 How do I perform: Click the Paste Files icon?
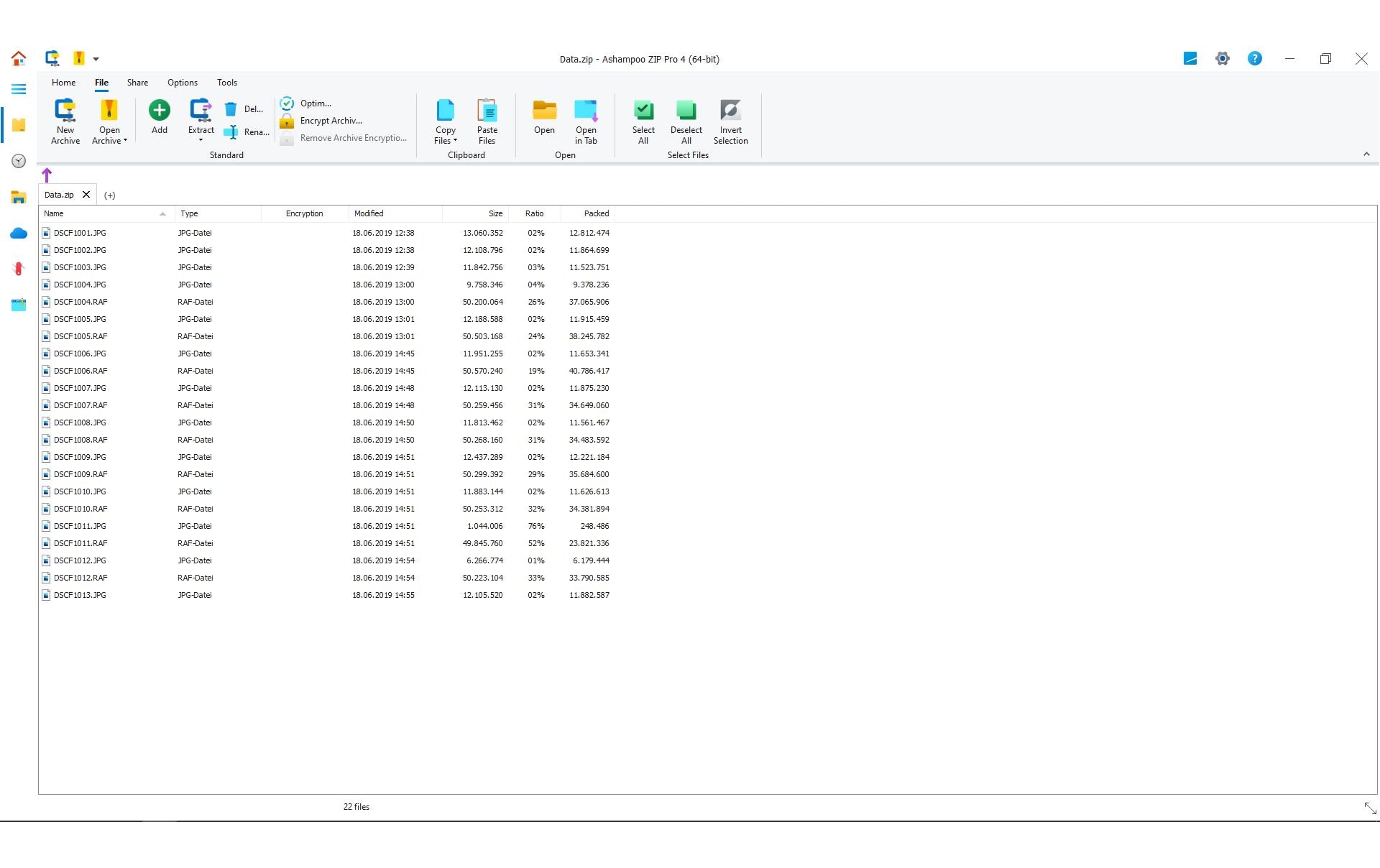click(x=487, y=110)
